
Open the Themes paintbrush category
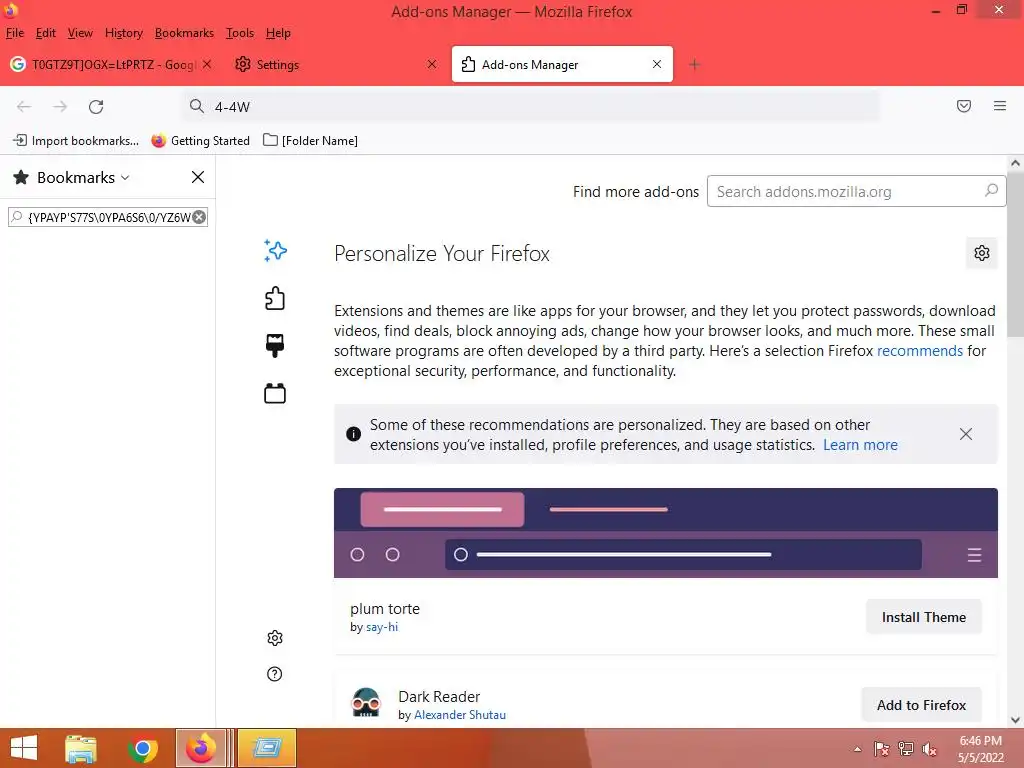point(275,345)
